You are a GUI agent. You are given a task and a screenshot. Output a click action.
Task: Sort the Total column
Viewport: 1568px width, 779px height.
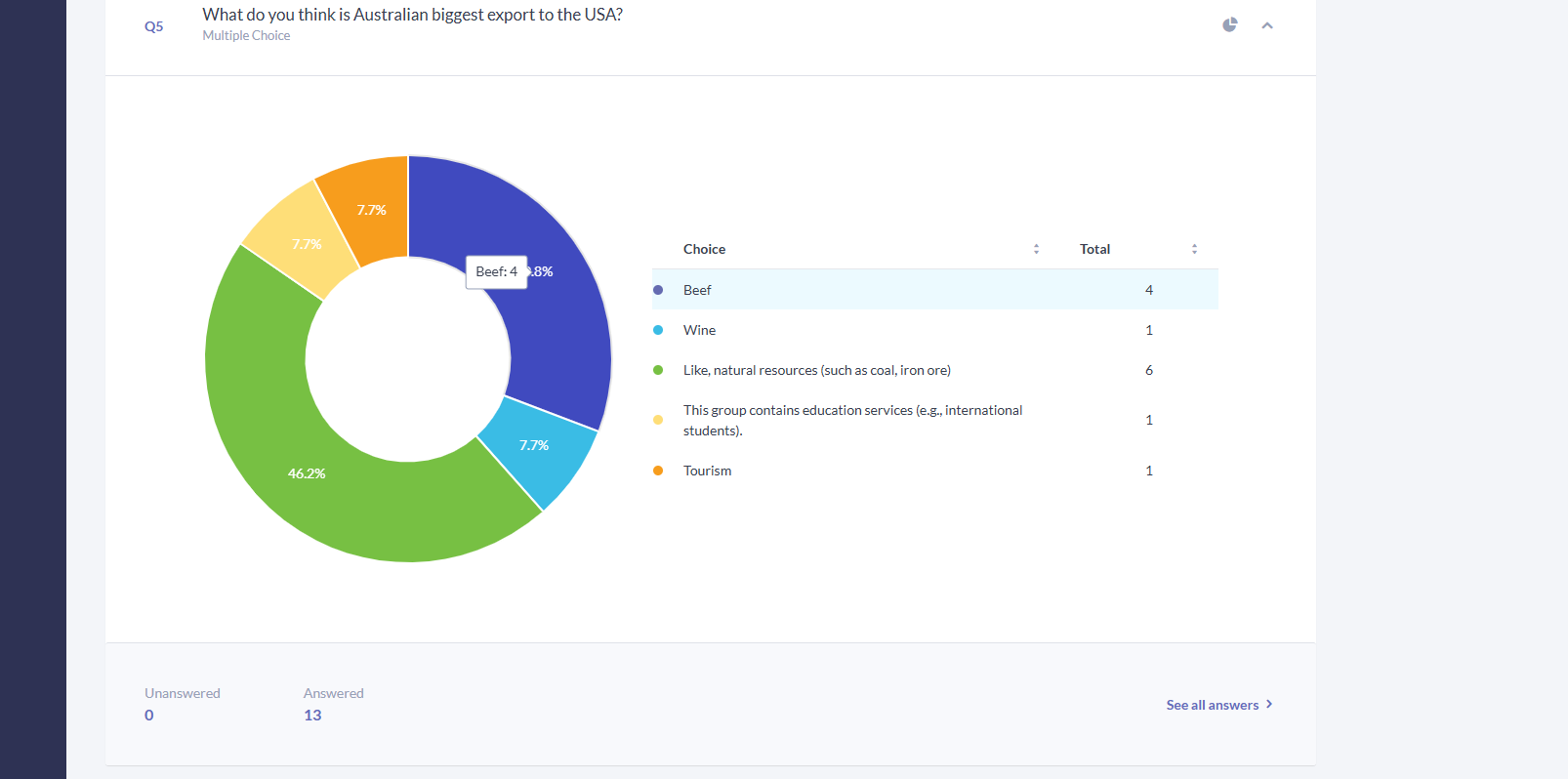click(1194, 249)
